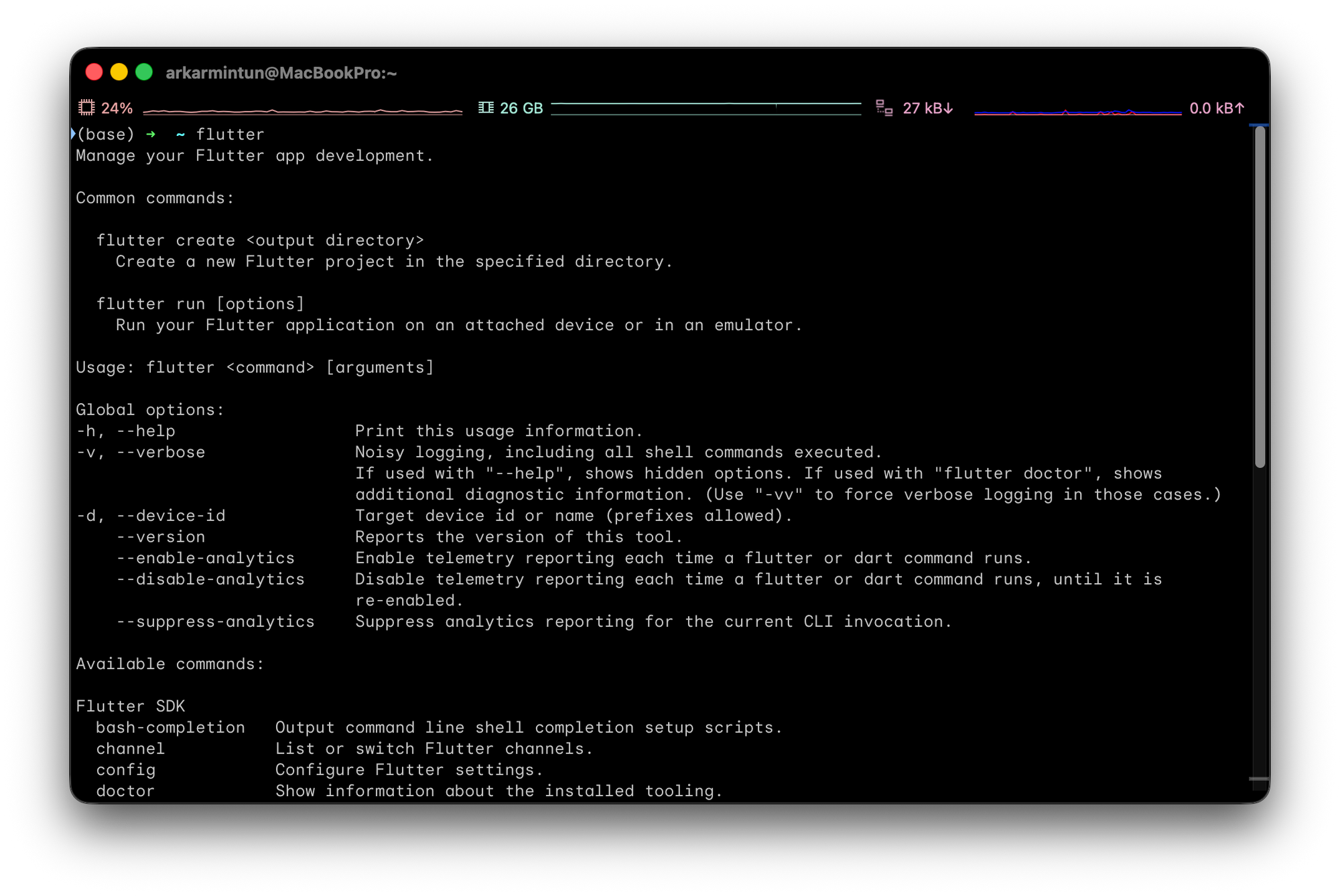The height and width of the screenshot is (896, 1340).
Task: Click the blue prompt marker before (base)
Action: pos(73,134)
